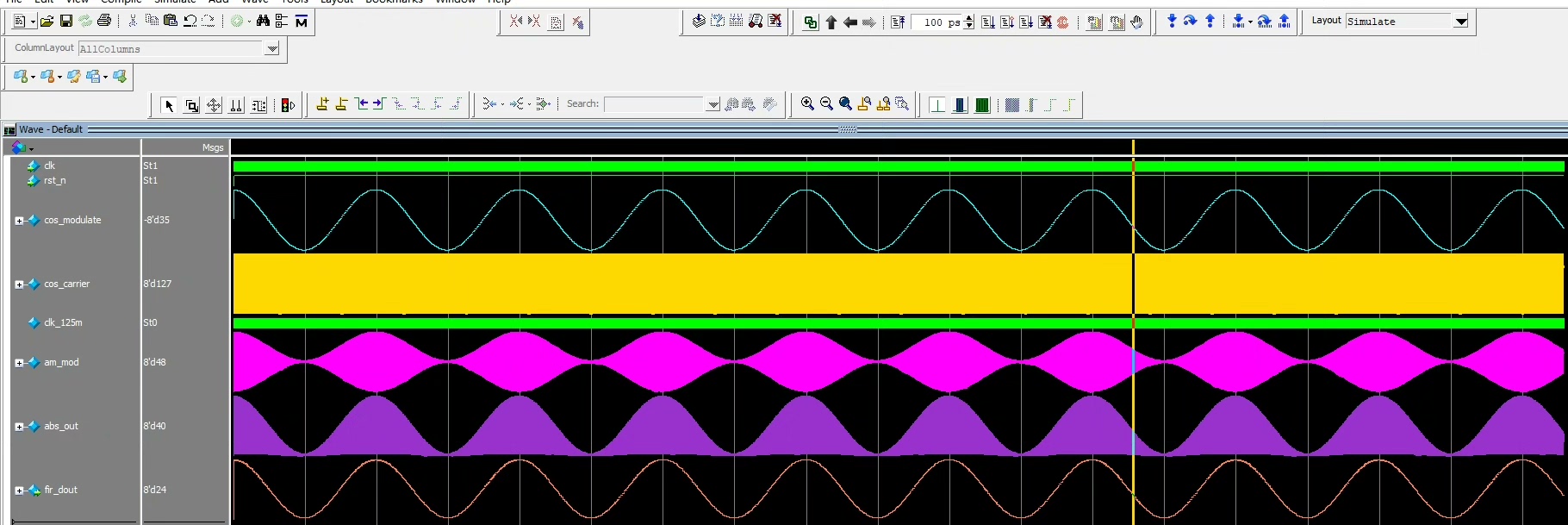Screen dimensions: 1568x525
Task: Click the run length 100 ps field
Action: click(936, 22)
